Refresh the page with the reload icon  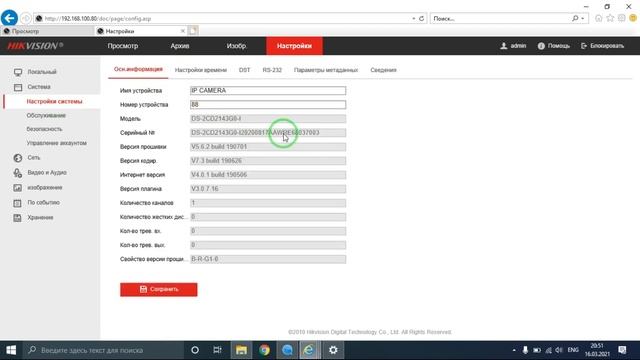pos(422,18)
